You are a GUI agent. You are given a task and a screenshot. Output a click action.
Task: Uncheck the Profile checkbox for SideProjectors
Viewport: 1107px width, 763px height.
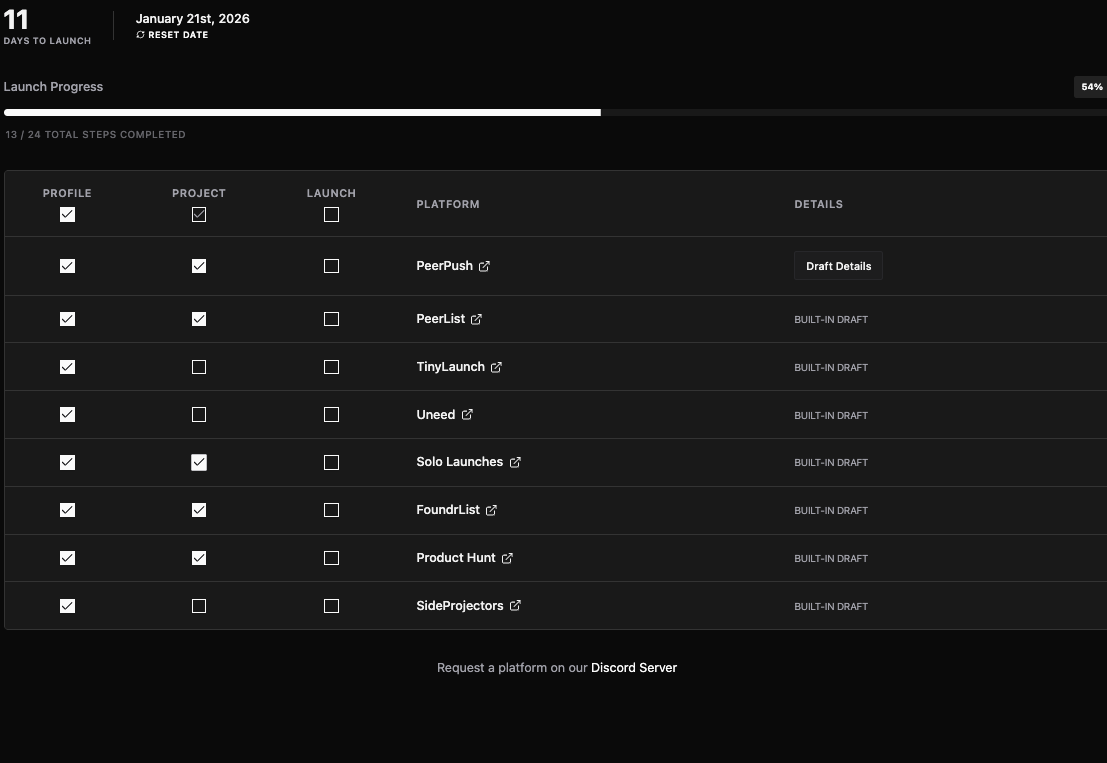pyautogui.click(x=67, y=606)
